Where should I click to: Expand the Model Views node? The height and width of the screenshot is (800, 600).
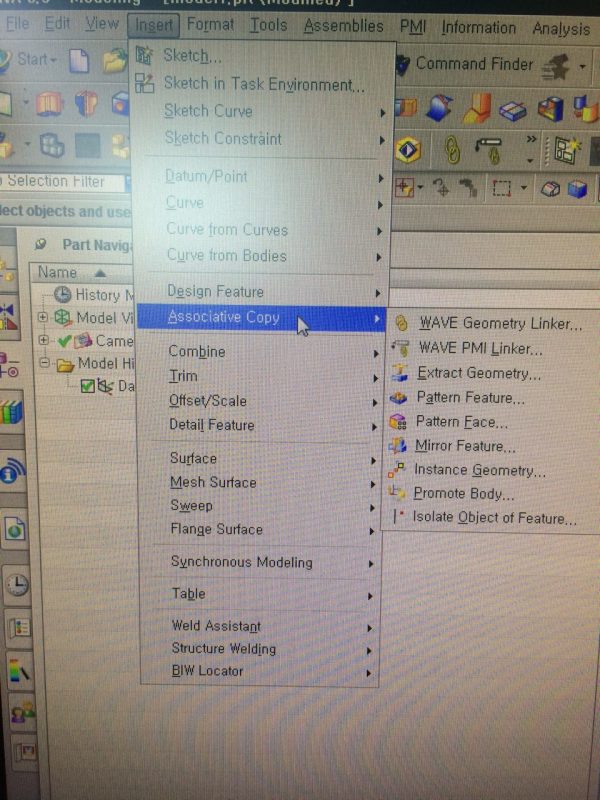pyautogui.click(x=43, y=317)
